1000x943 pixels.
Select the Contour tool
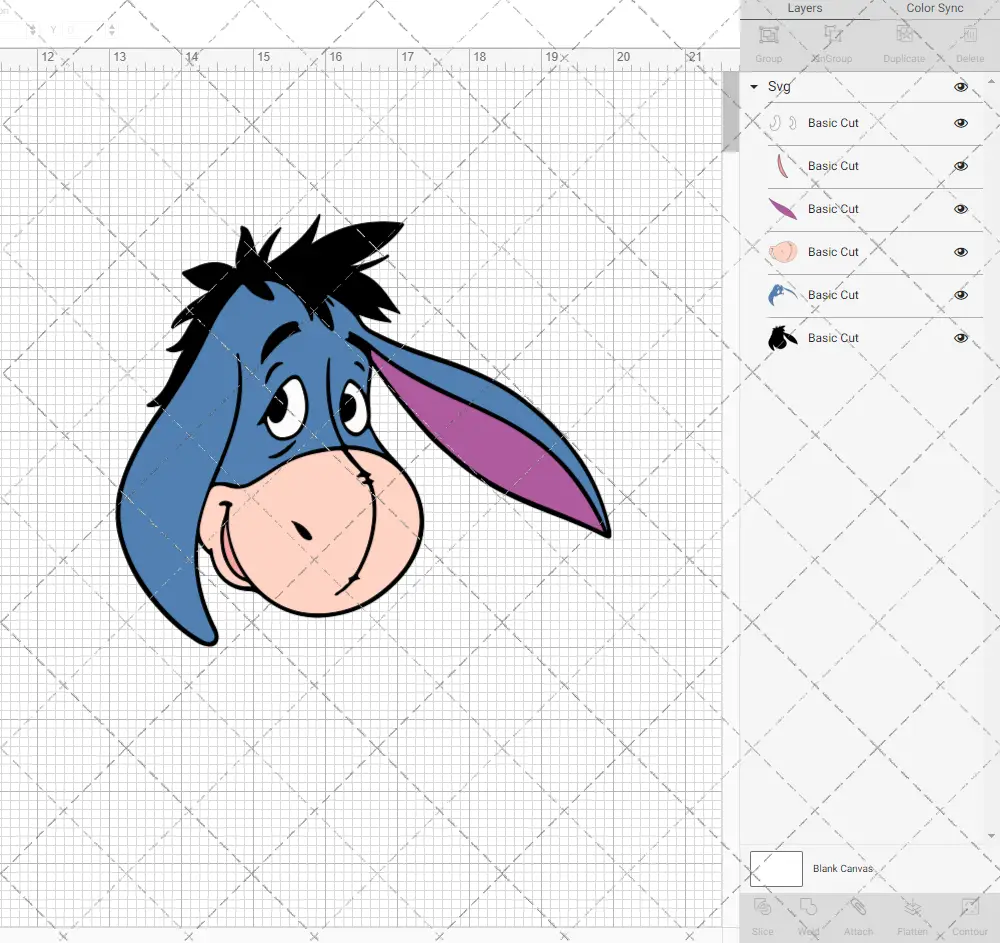pos(969,907)
